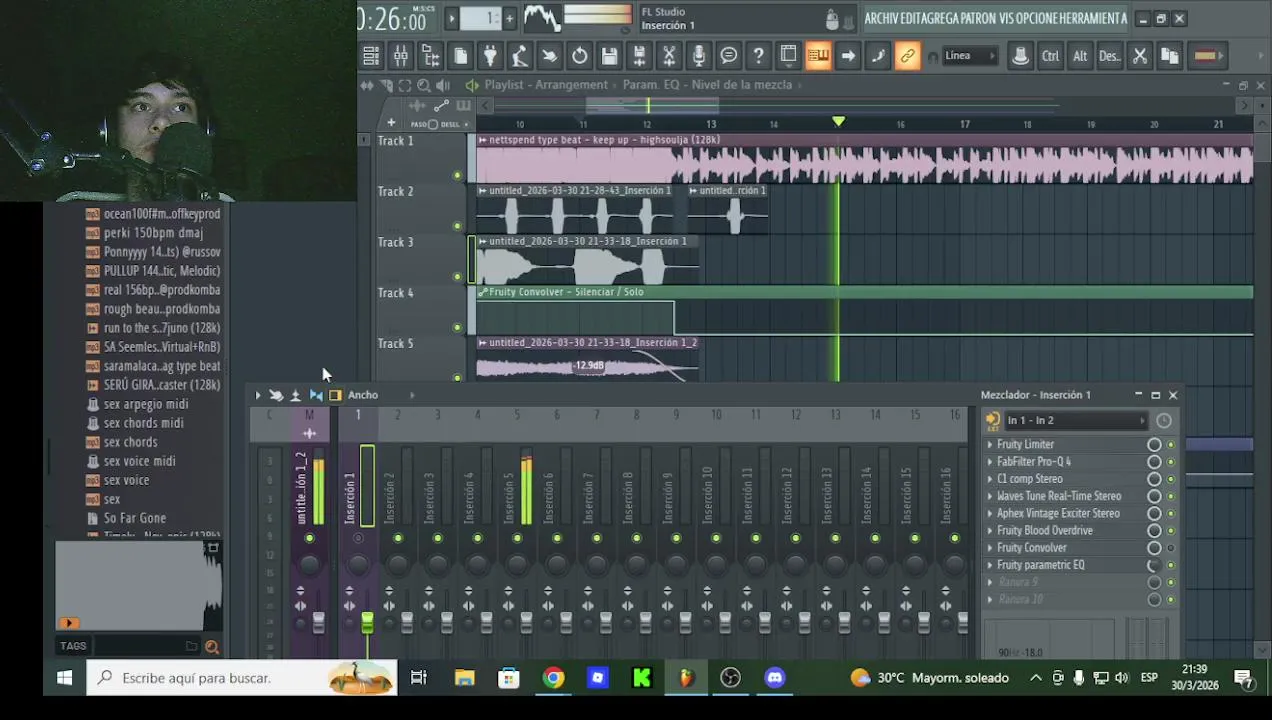This screenshot has height=720, width=1272.
Task: Click the mixer latency clock icon
Action: click(x=1163, y=421)
